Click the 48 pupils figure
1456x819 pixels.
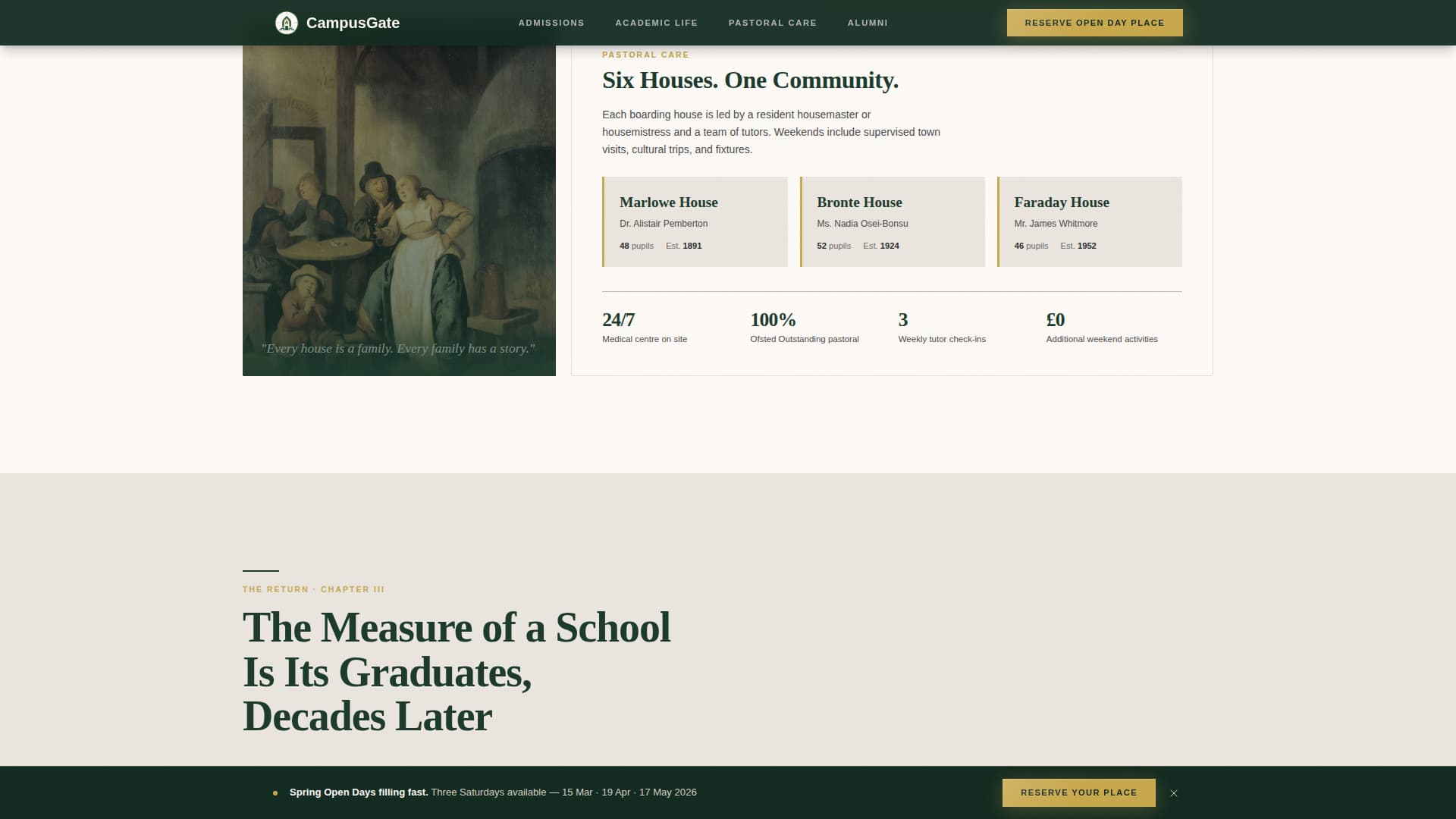636,246
